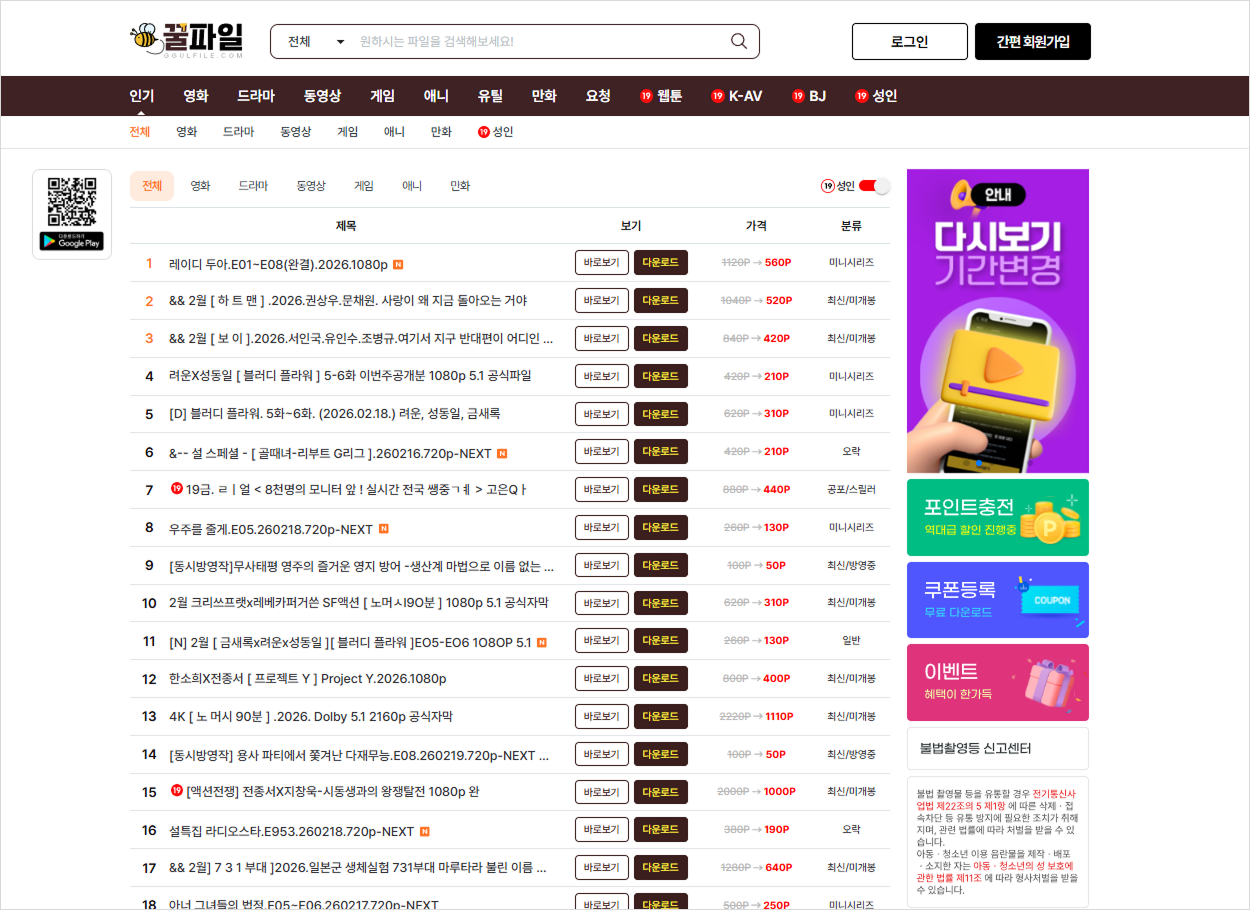Open the 전체 search category dropdown
This screenshot has width=1250, height=910.
coord(315,42)
